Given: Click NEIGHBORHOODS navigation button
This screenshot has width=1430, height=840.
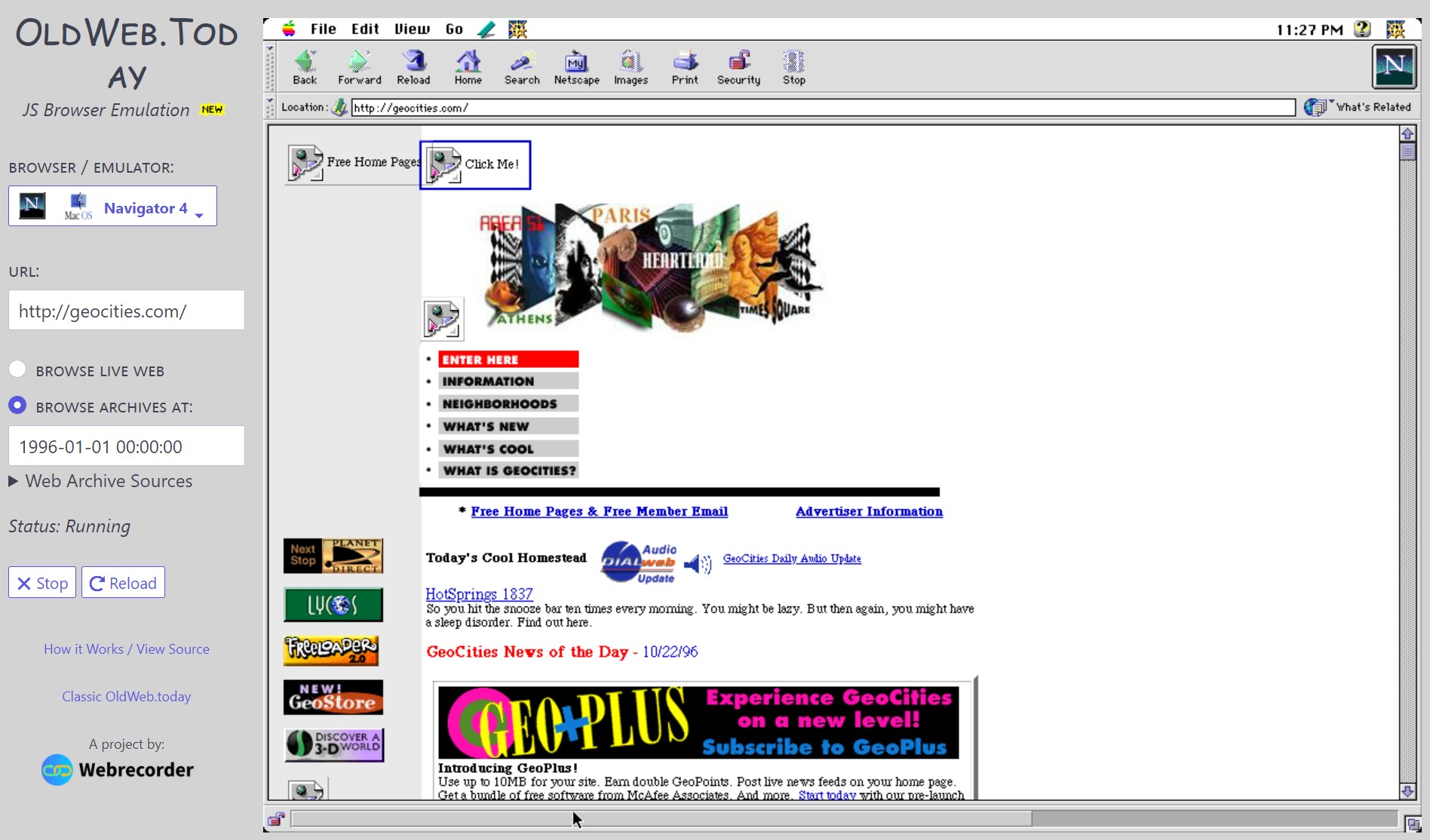Looking at the screenshot, I should pyautogui.click(x=508, y=404).
